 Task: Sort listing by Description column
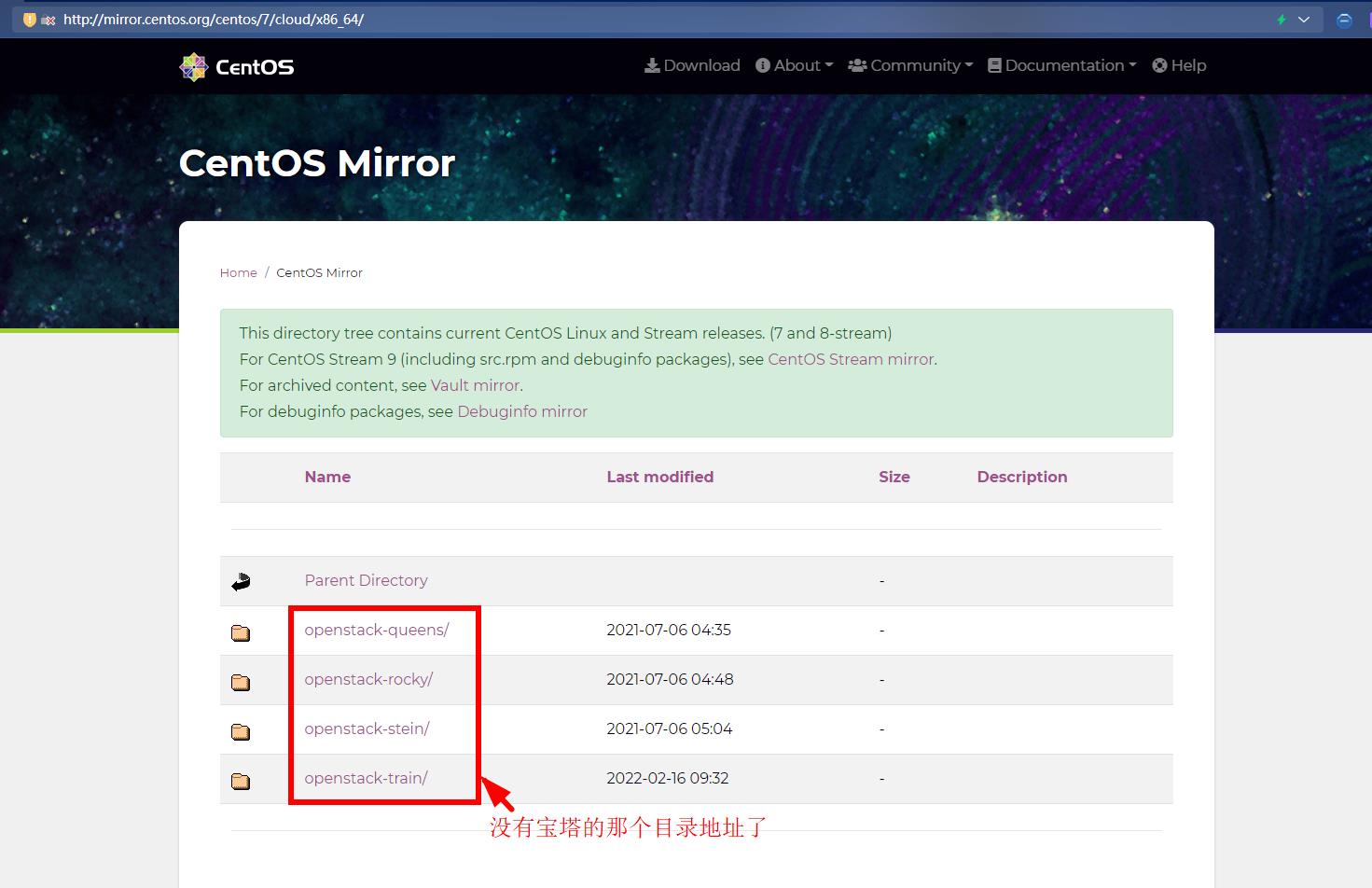pyautogui.click(x=1022, y=477)
